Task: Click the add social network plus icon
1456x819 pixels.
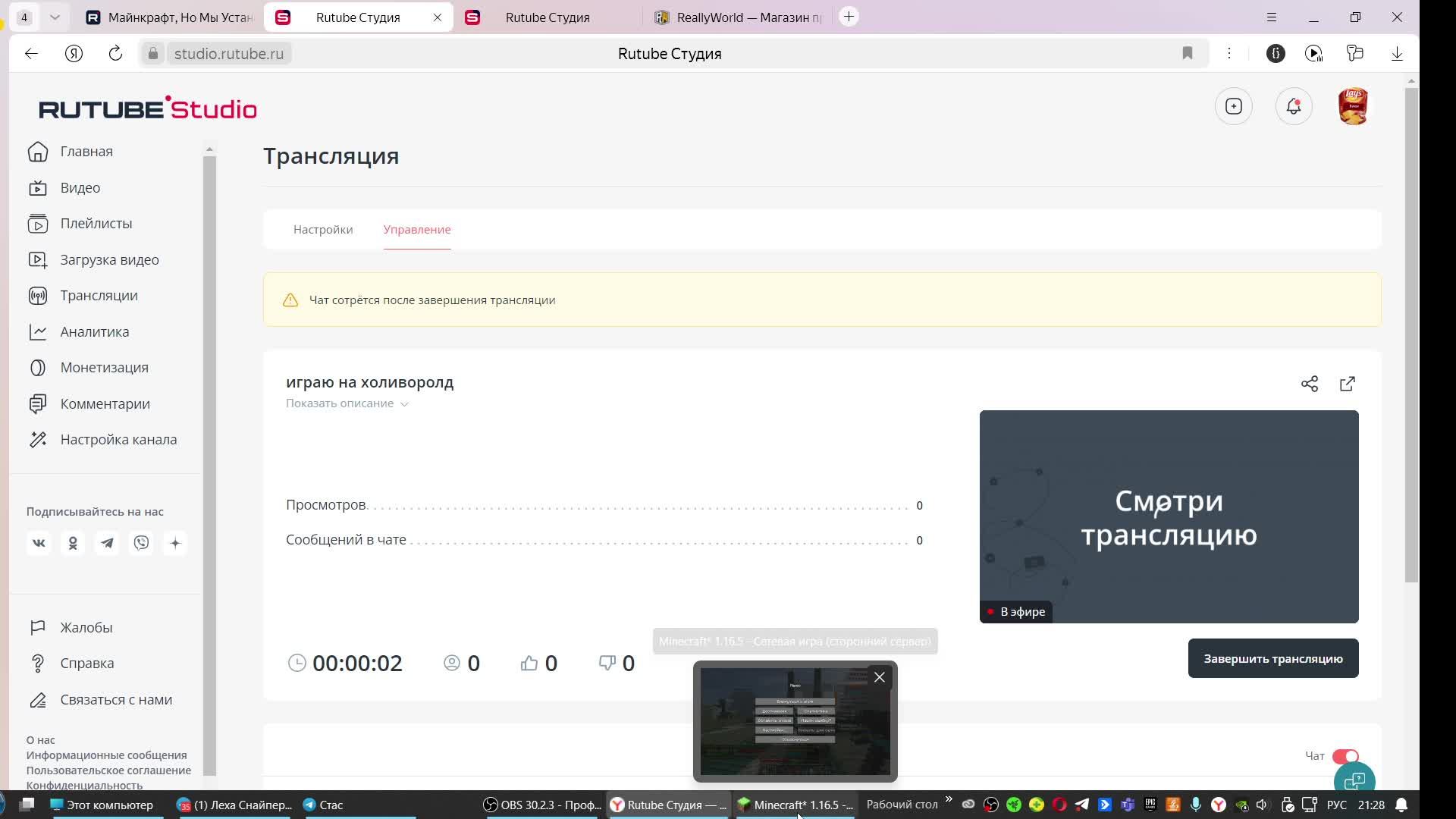Action: coord(175,543)
